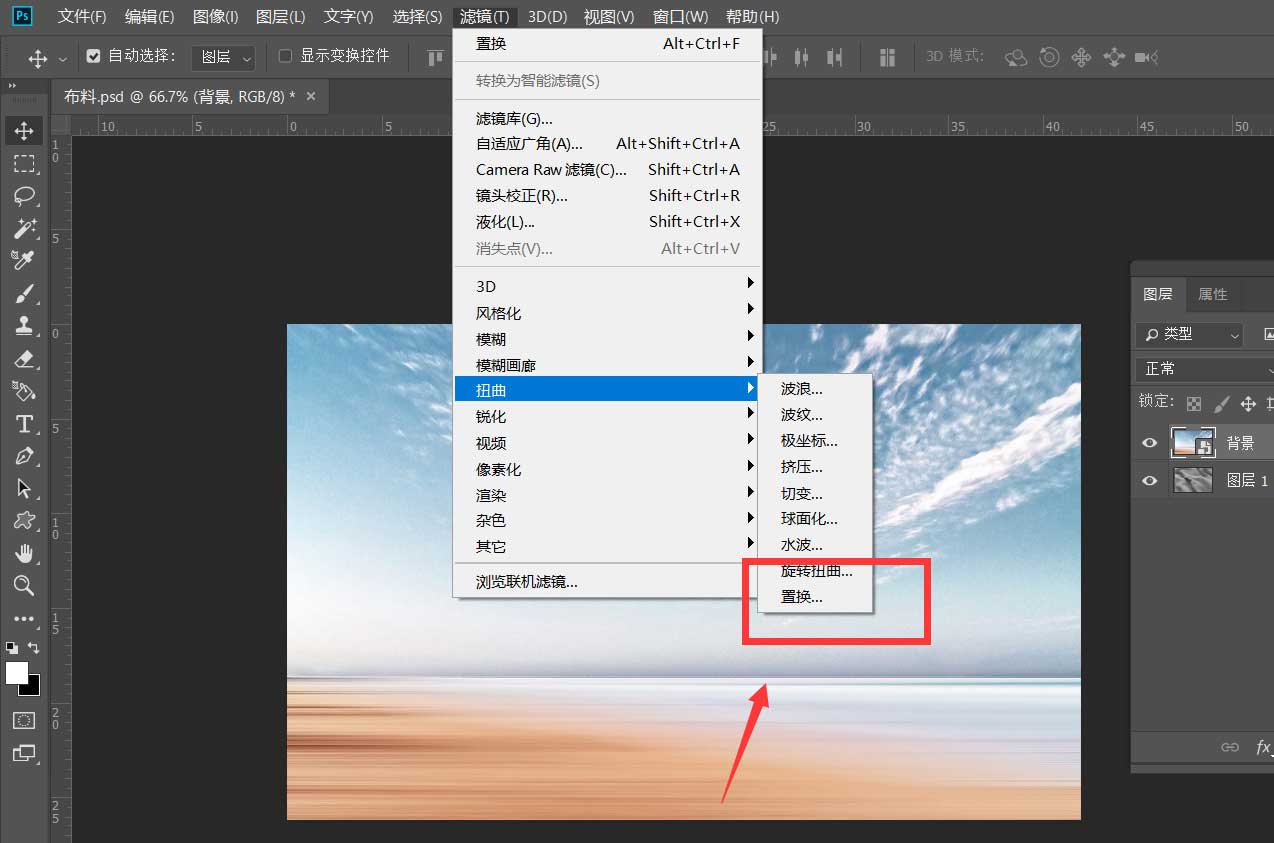Select the Zoom tool
This screenshot has height=843, width=1274.
(x=24, y=585)
